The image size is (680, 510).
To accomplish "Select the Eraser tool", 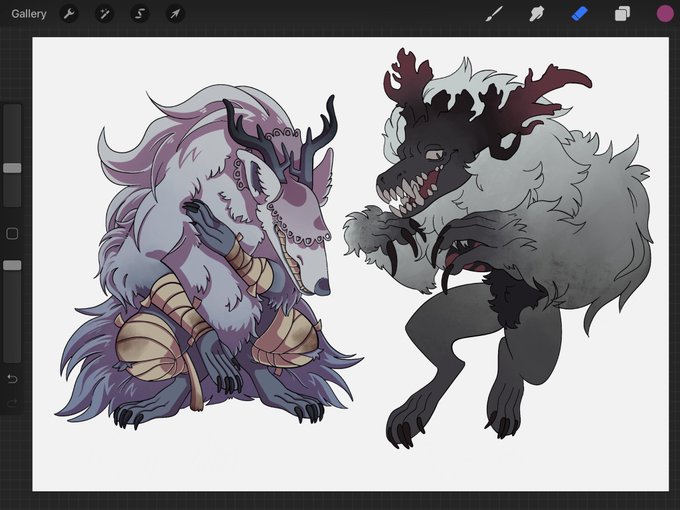I will pyautogui.click(x=579, y=14).
